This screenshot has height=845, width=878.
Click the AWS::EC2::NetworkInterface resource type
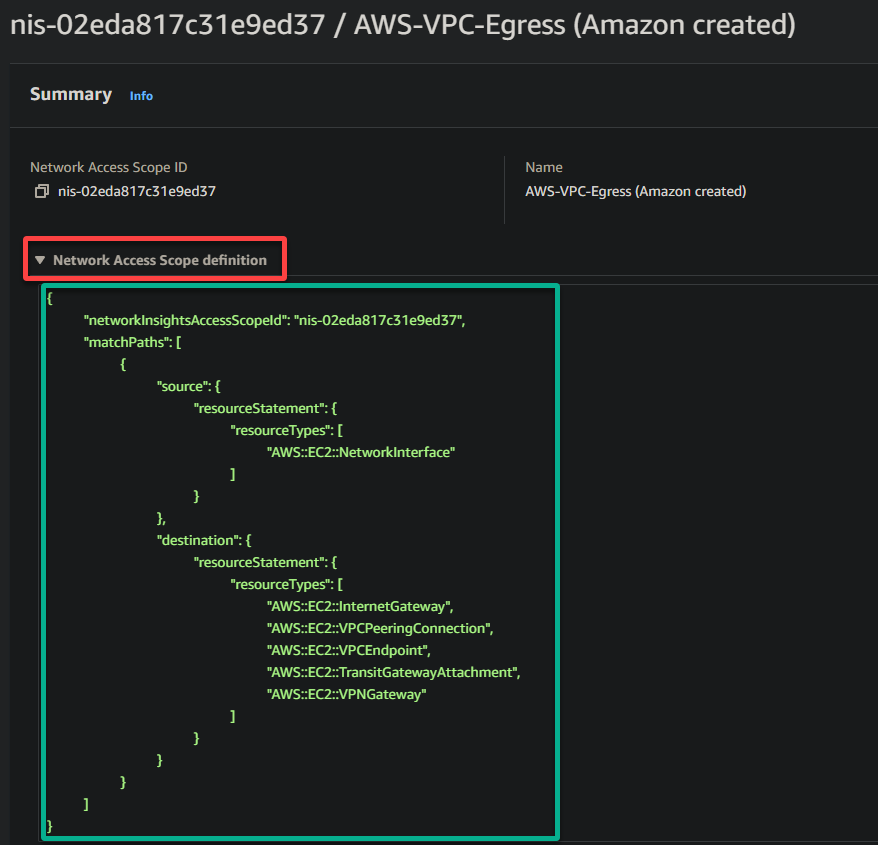(361, 452)
